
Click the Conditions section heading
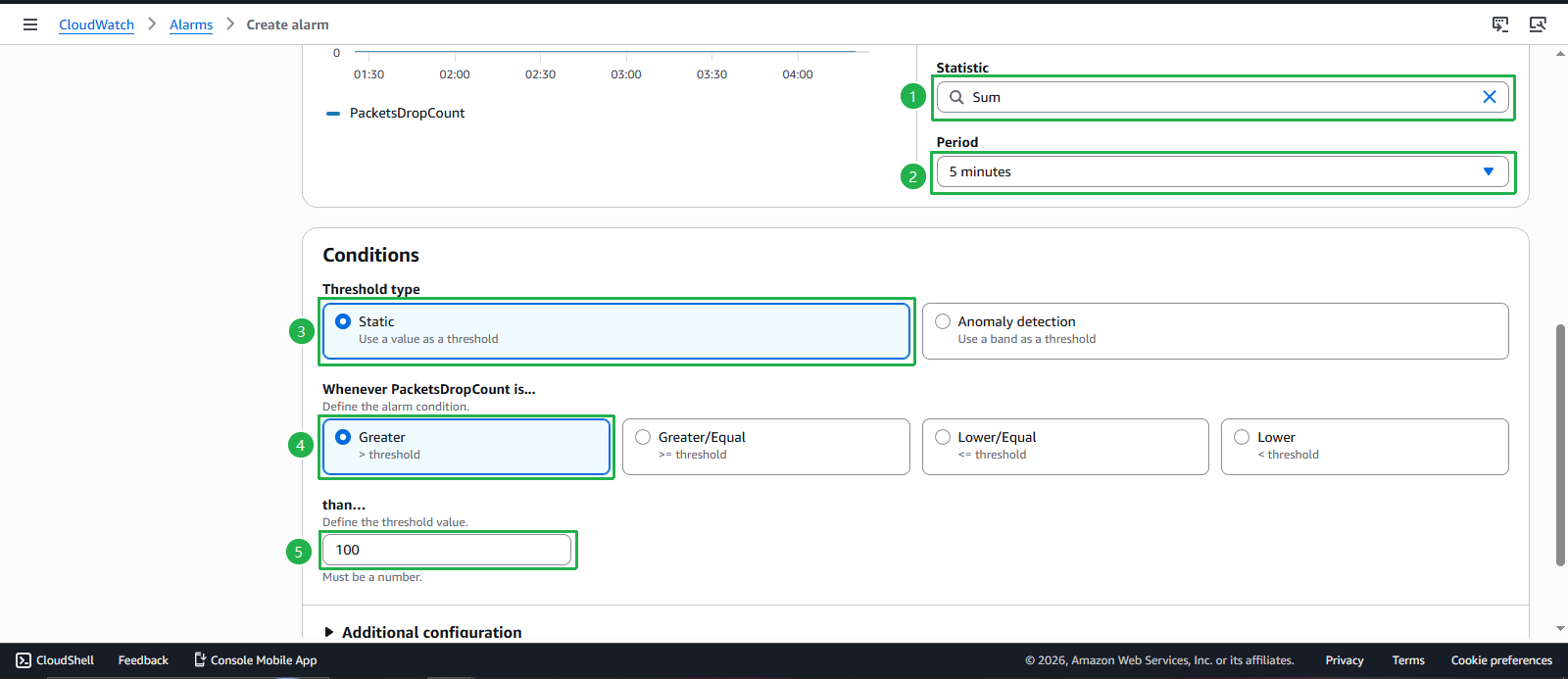(370, 255)
